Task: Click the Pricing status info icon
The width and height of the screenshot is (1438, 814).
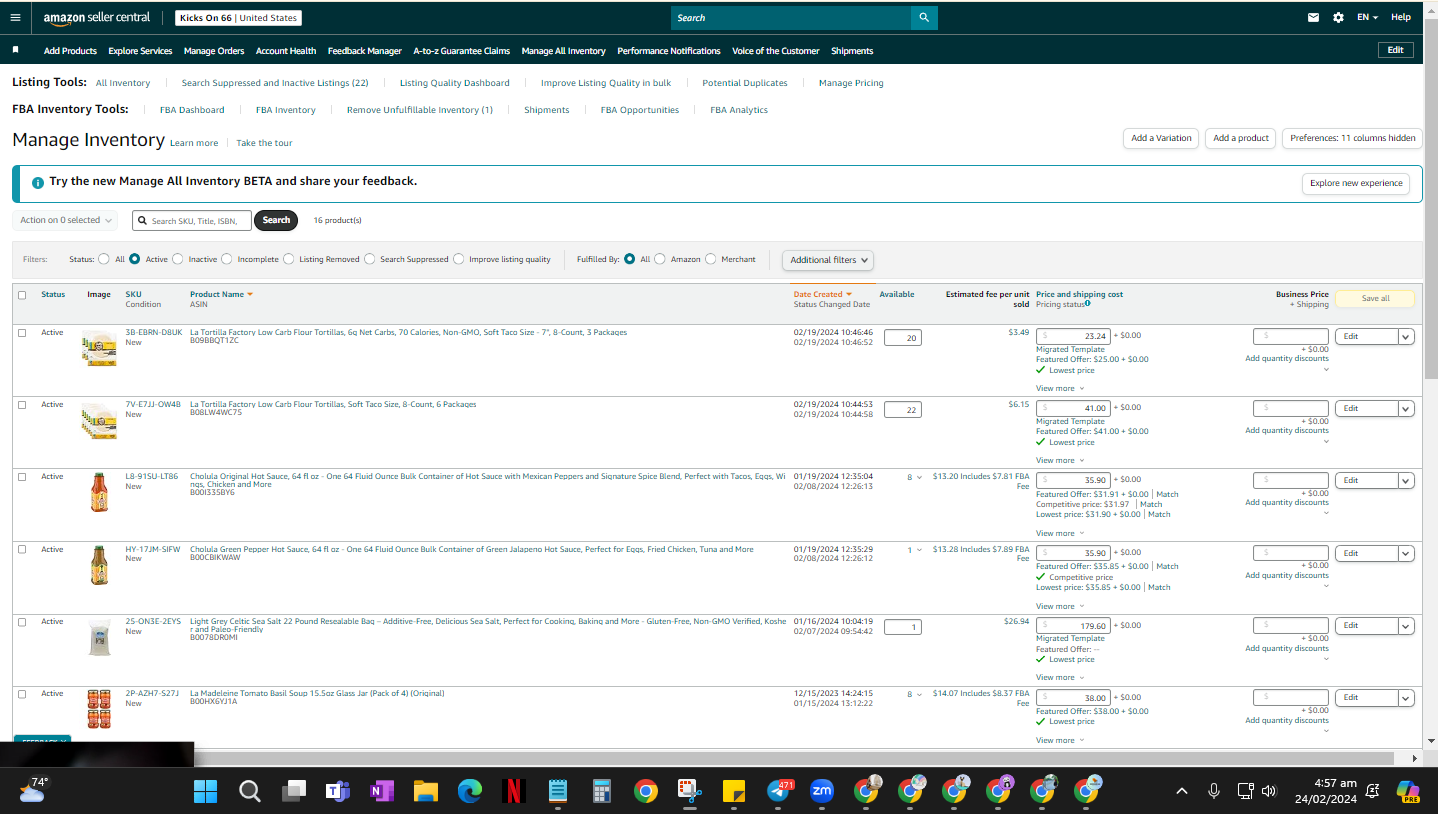Action: pyautogui.click(x=1088, y=303)
